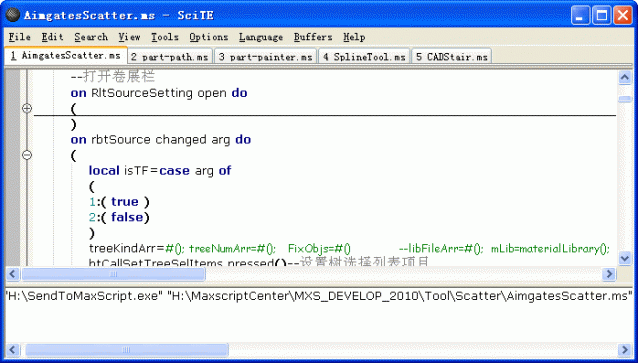Open the Help menu
This screenshot has width=638, height=363.
[354, 37]
